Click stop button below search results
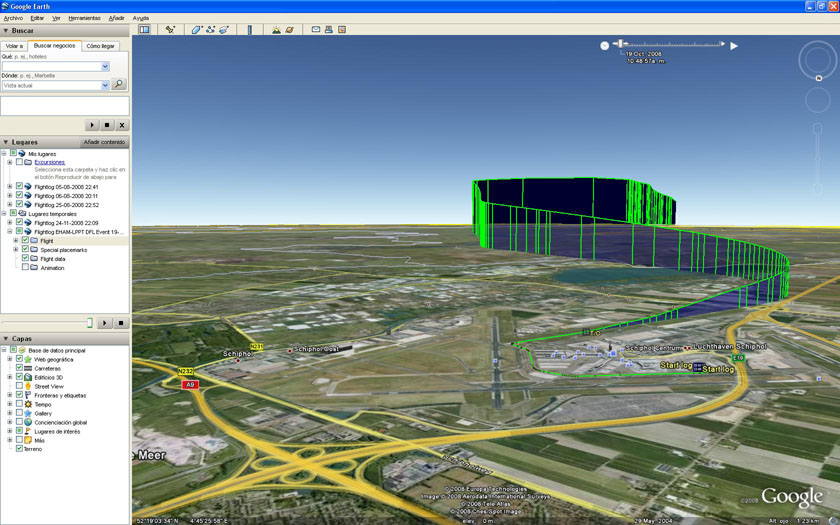 pos(107,125)
